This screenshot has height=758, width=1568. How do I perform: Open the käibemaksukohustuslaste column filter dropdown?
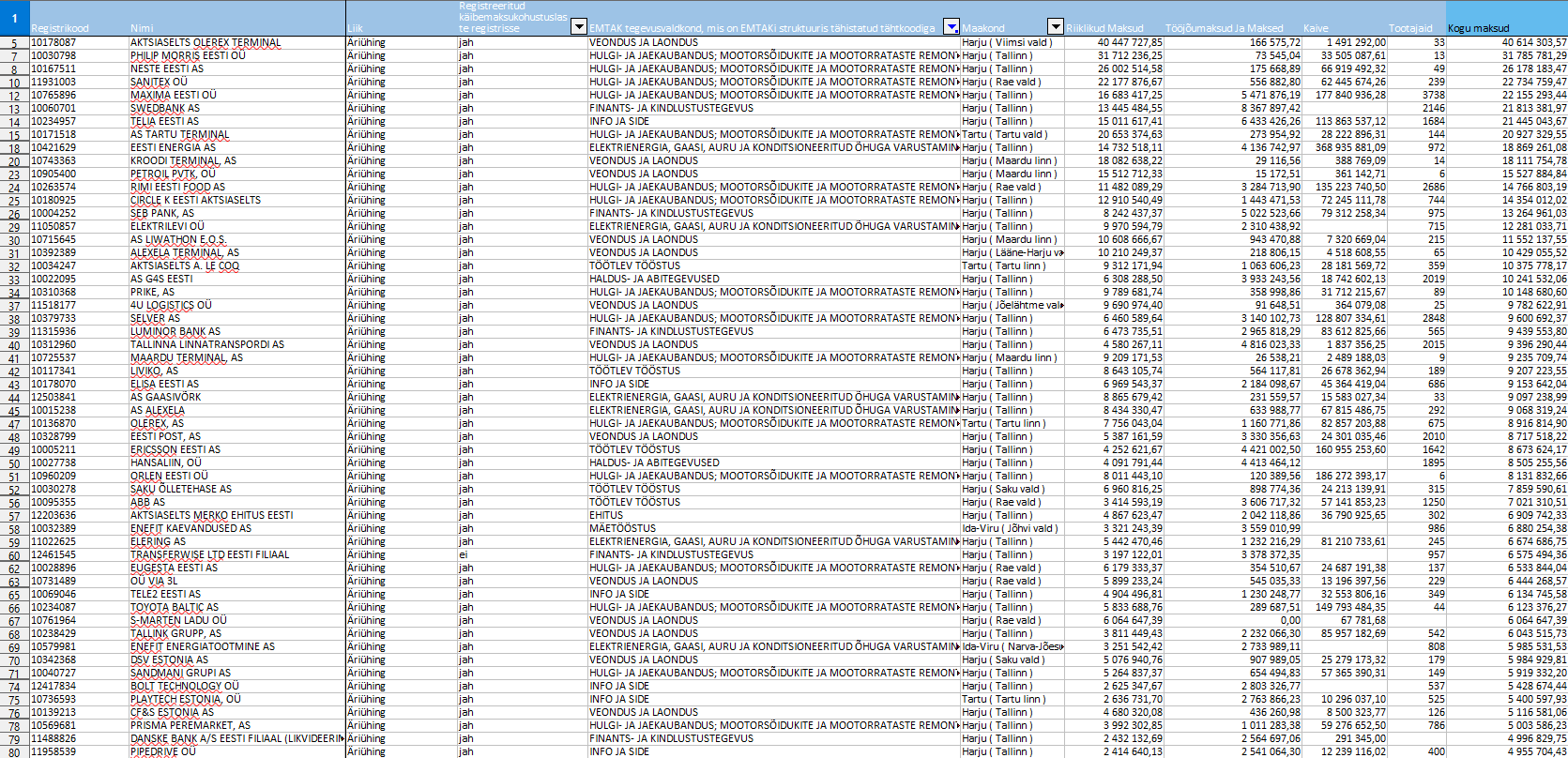(x=579, y=27)
